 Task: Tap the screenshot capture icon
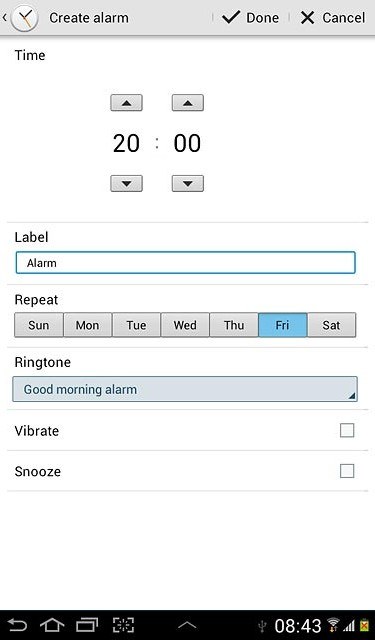(123, 625)
